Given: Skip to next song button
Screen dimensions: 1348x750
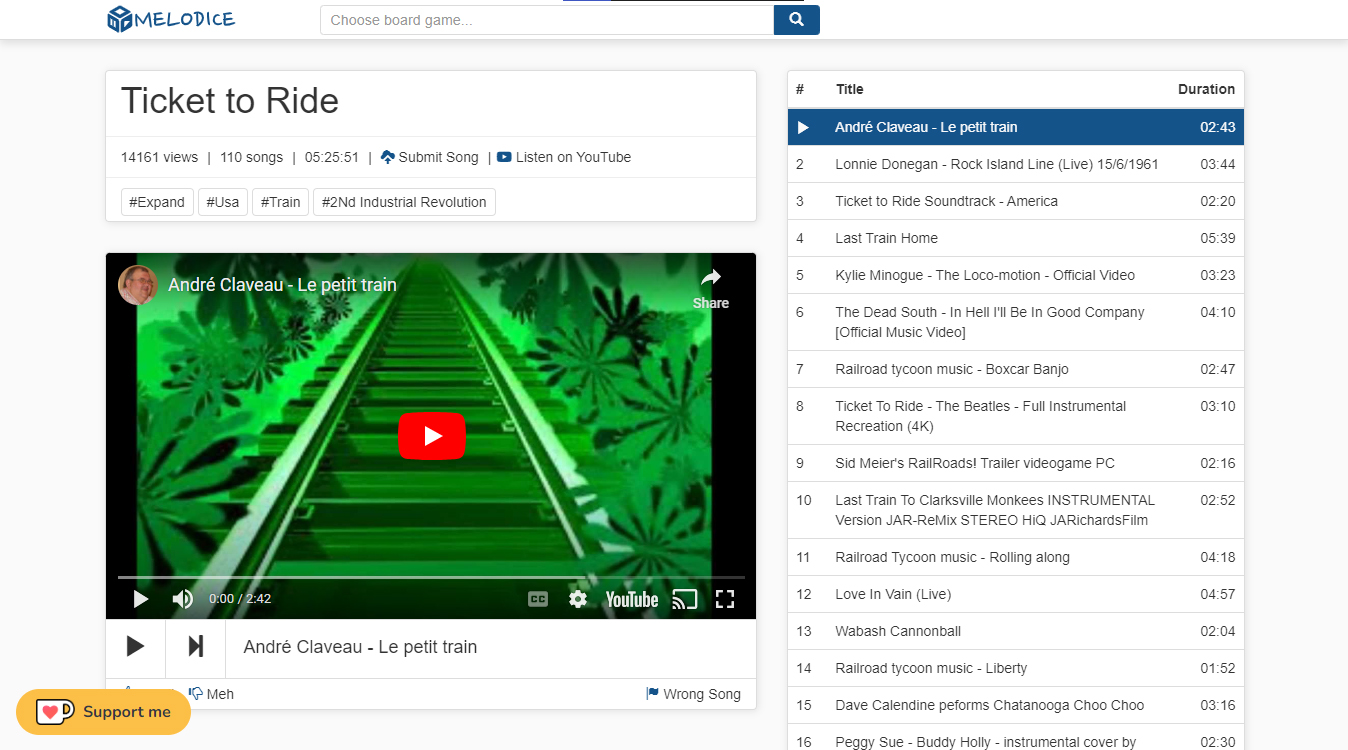Looking at the screenshot, I should (196, 646).
